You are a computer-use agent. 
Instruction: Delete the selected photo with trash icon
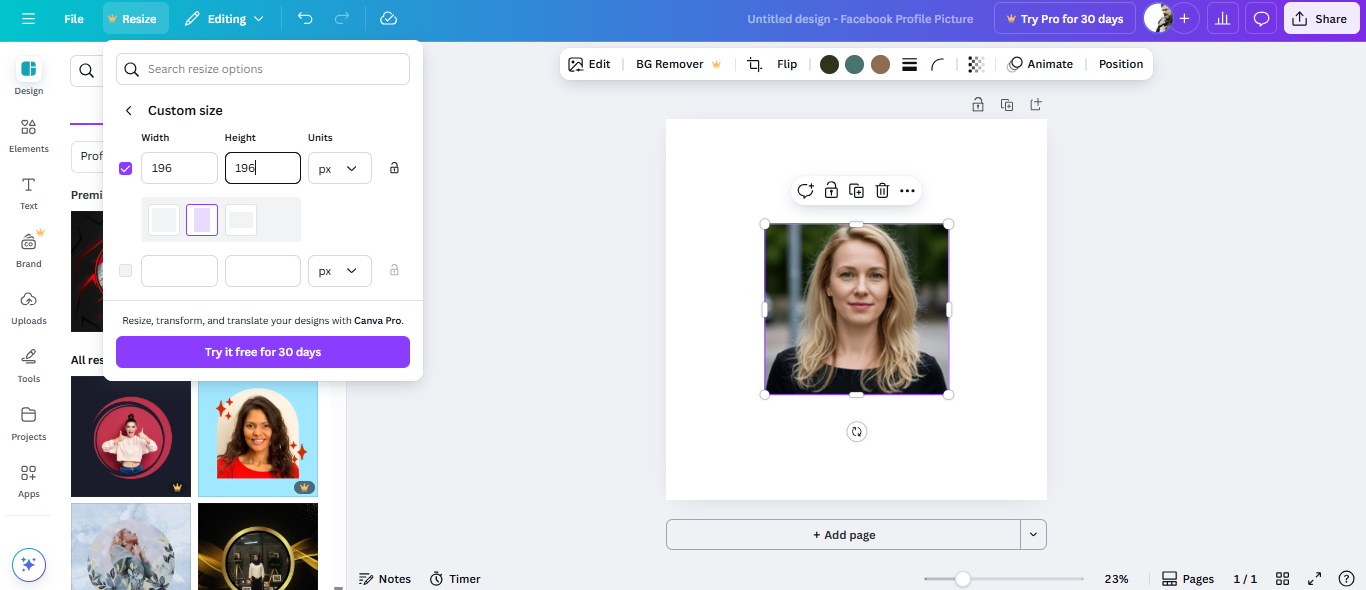[x=882, y=191]
